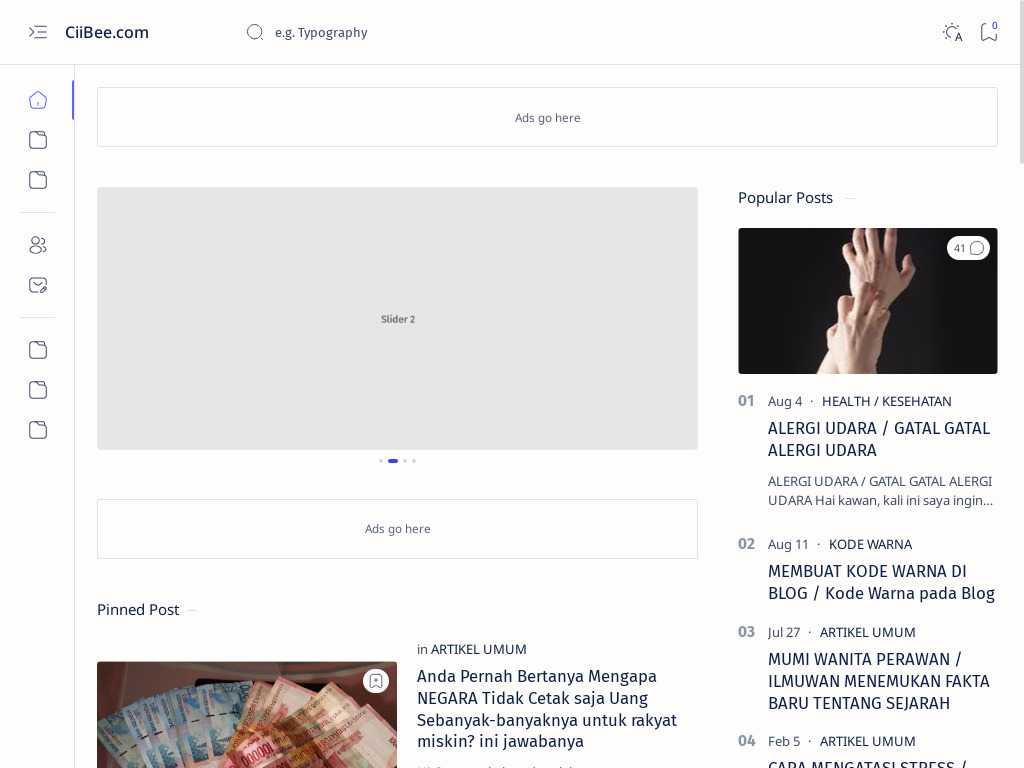
Task: Open the MEMBUAT KODE WARNA DI BLOG post
Action: click(x=880, y=582)
